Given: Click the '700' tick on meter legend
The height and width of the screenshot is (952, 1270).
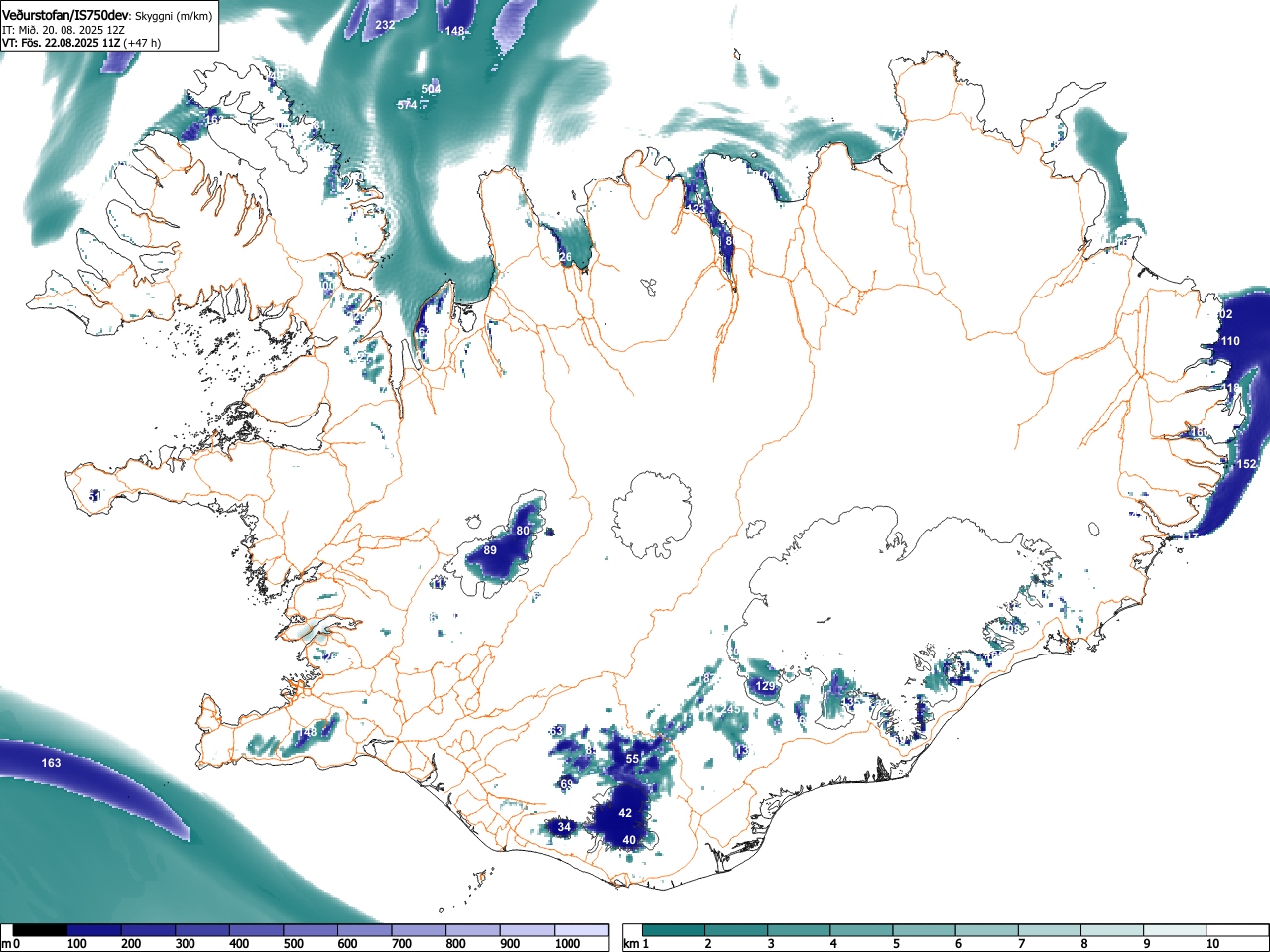Looking at the screenshot, I should tap(402, 944).
